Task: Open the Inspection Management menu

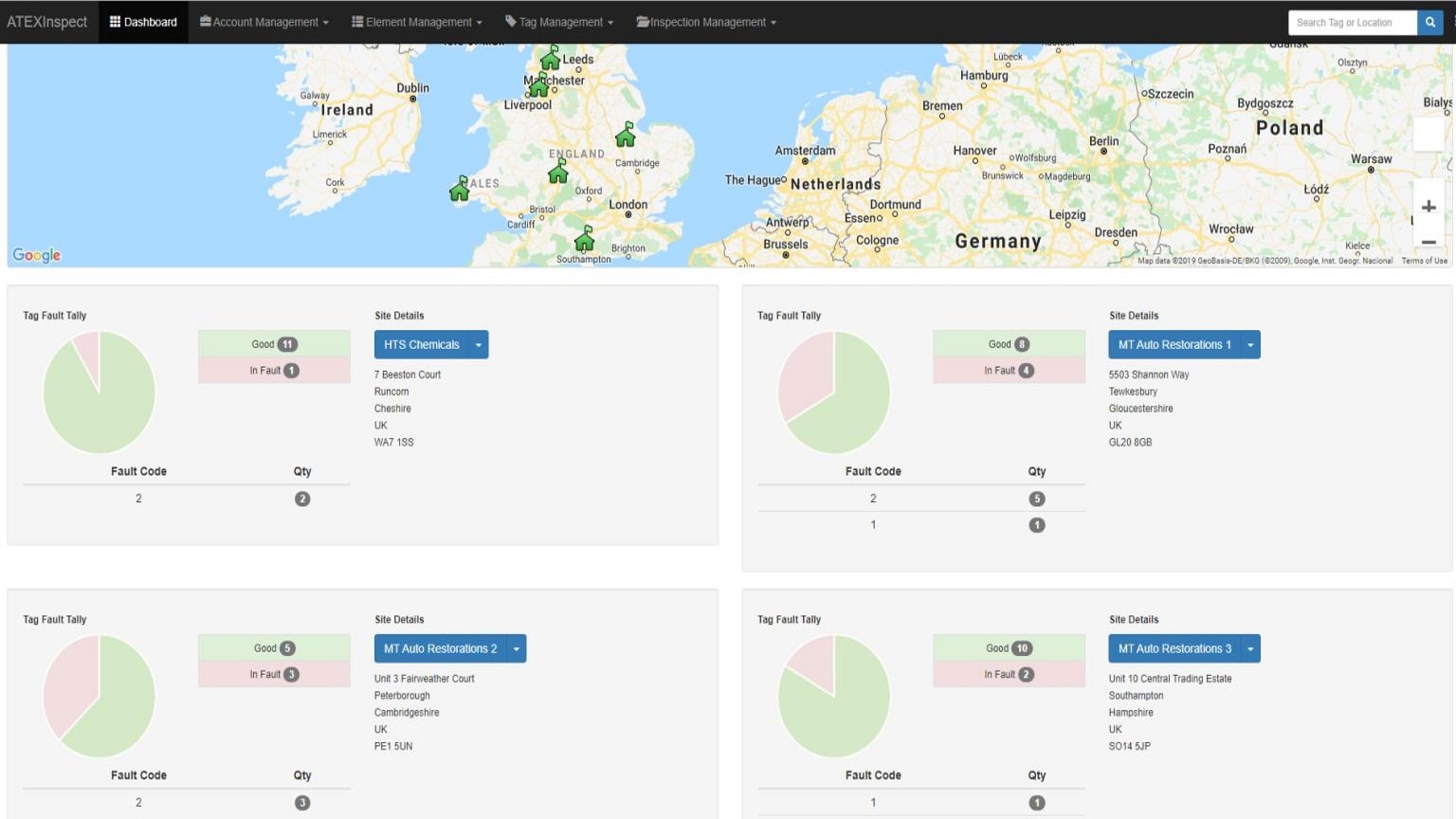Action: point(706,22)
